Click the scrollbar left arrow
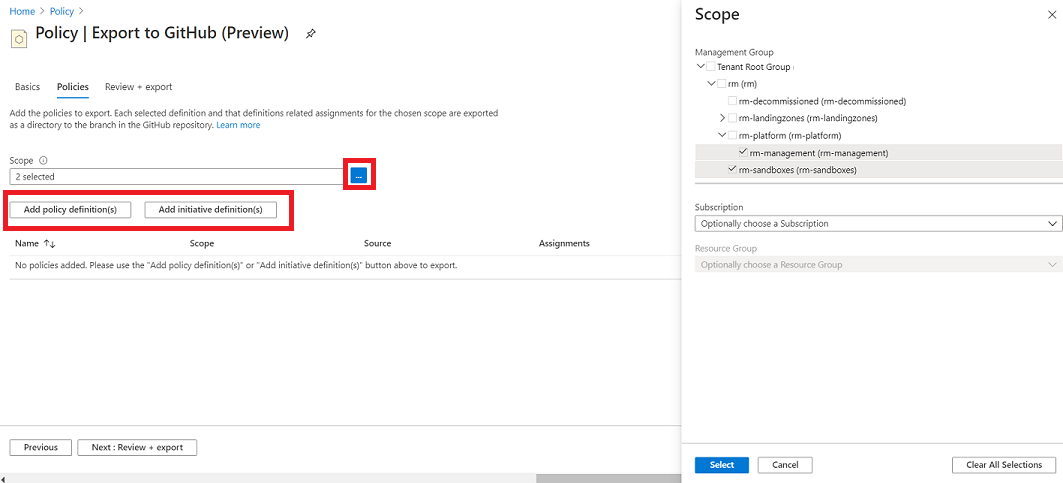 3,478
